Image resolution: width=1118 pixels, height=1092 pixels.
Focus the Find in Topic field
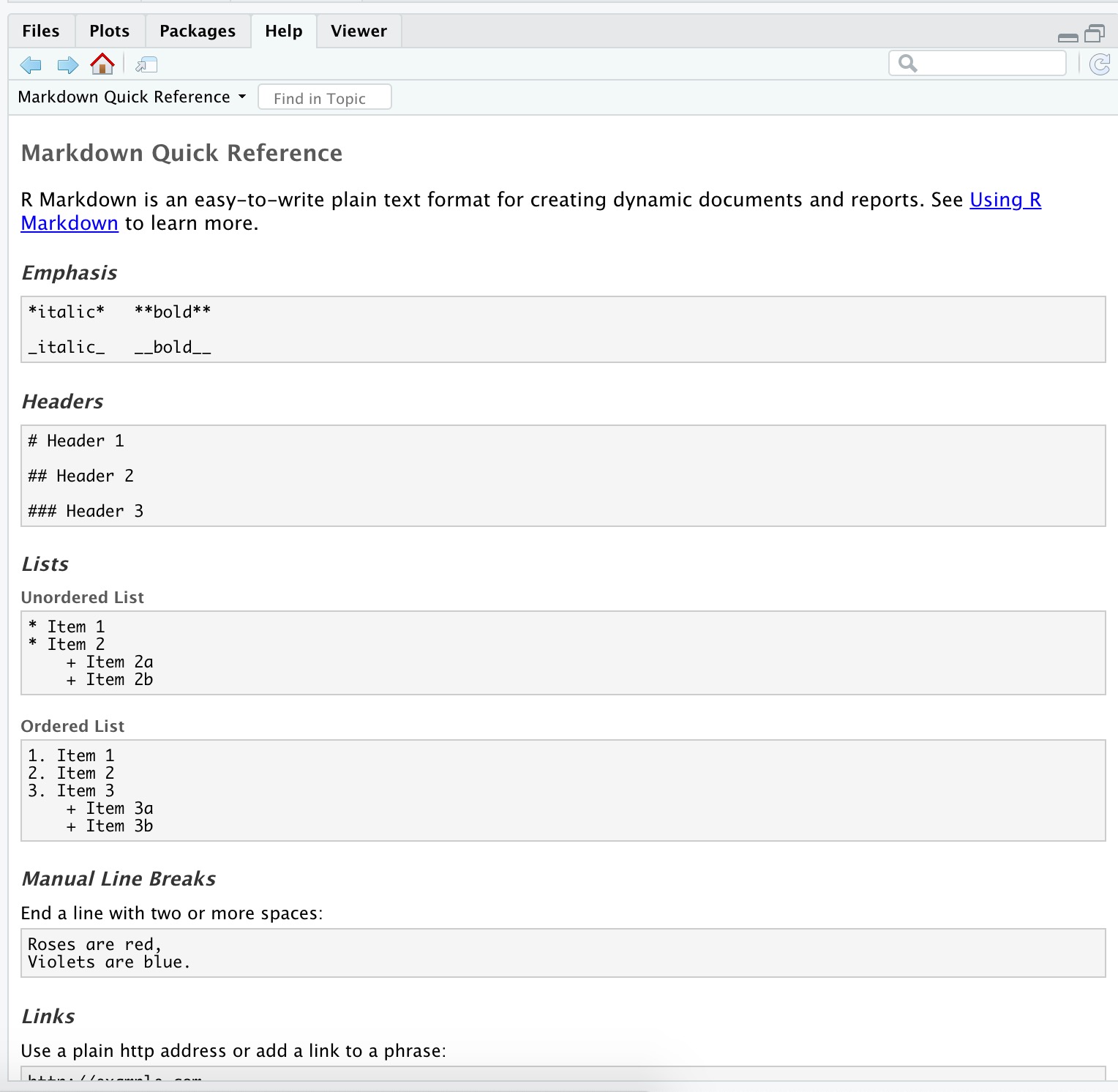tap(324, 98)
